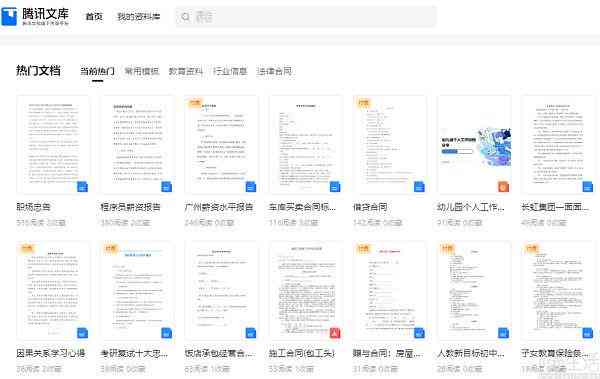The image size is (600, 379).
Task: Click the 因果关系学习心得 title text
Action: click(51, 353)
